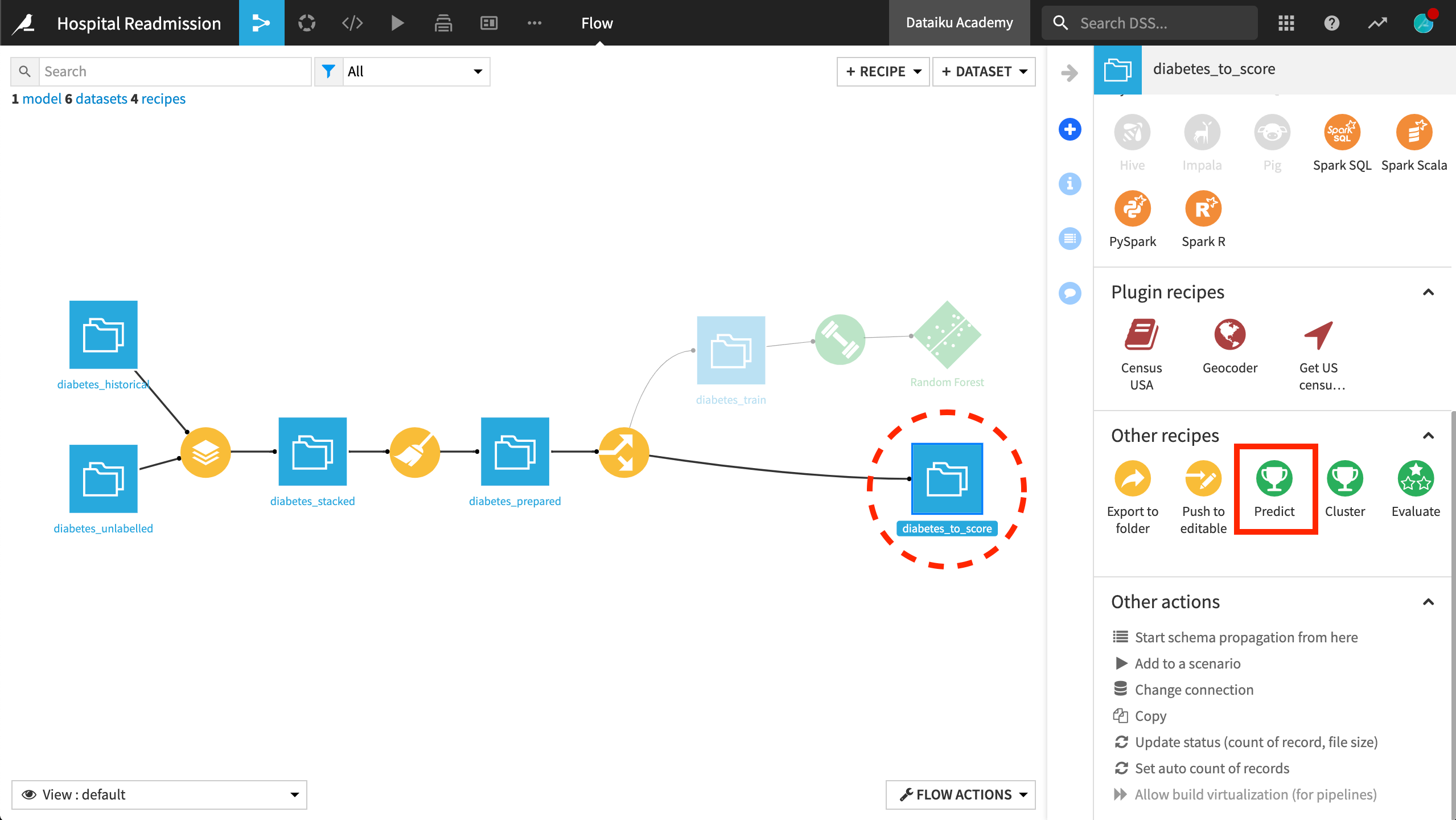Open the View default dropdown
Screen dimensions: 1456x820
159,794
